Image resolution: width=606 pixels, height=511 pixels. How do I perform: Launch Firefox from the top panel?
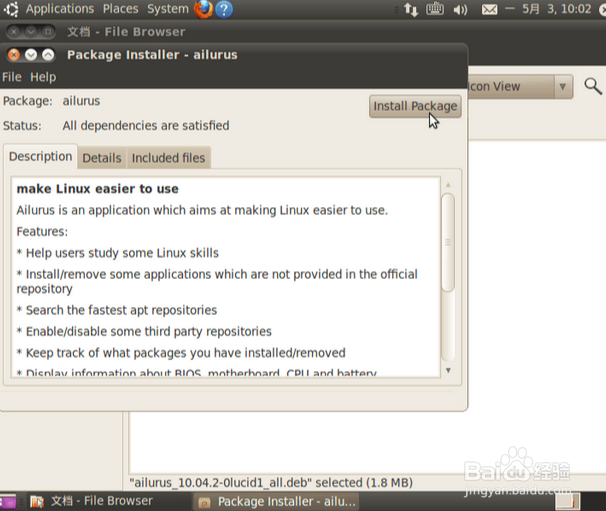203,9
